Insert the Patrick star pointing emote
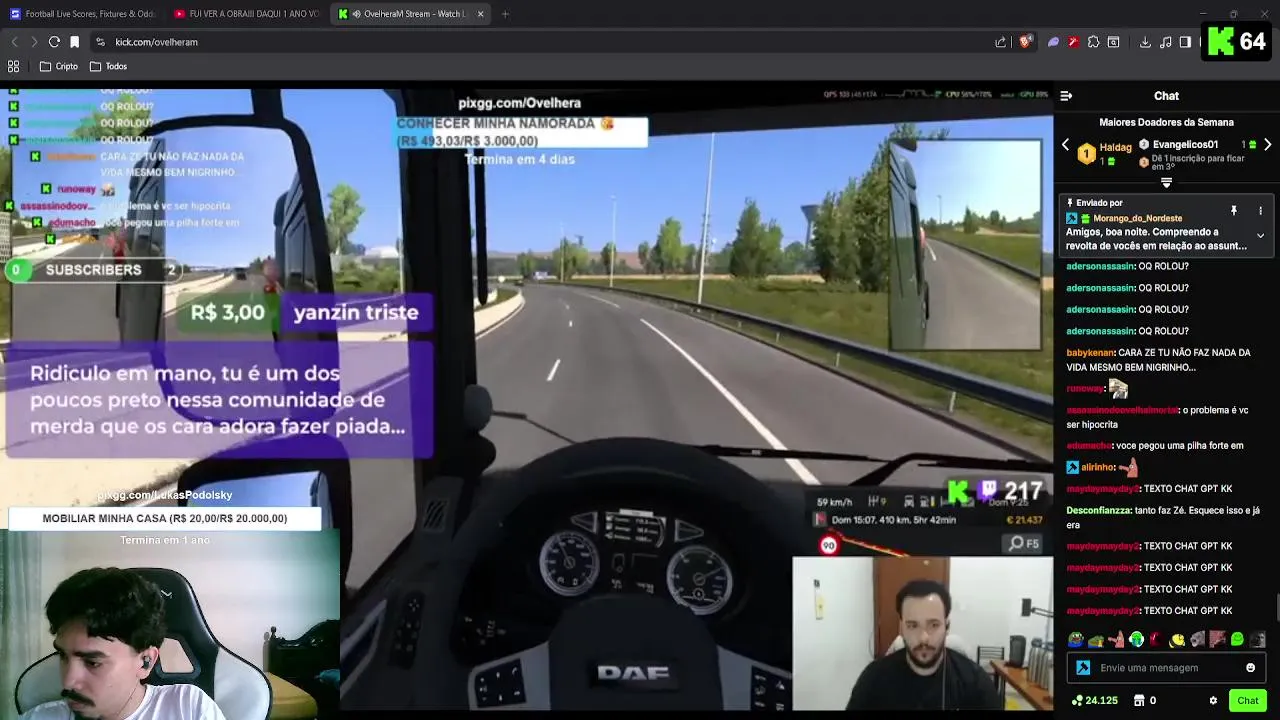Image resolution: width=1280 pixels, height=720 pixels. (x=1116, y=640)
